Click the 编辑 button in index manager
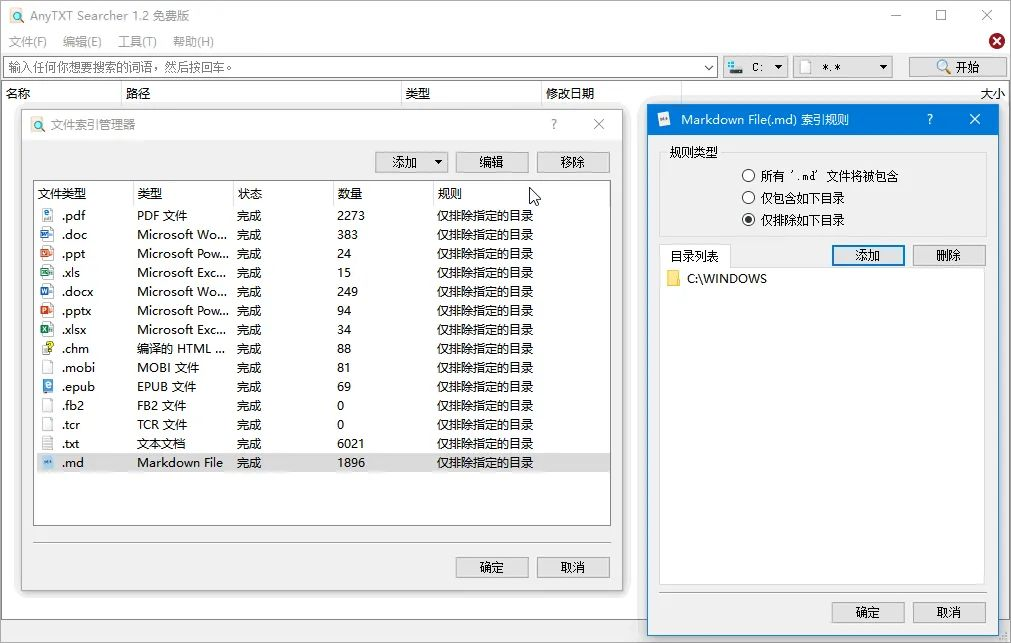This screenshot has height=643, width=1011. tap(492, 163)
